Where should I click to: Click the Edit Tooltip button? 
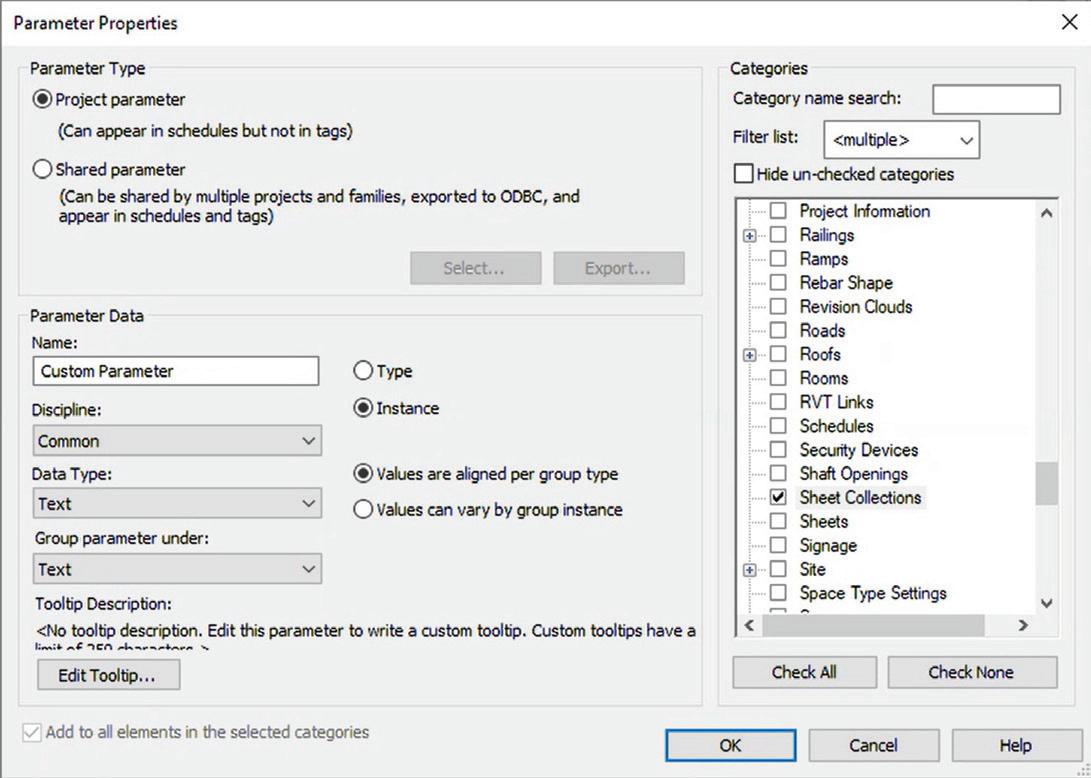click(109, 675)
